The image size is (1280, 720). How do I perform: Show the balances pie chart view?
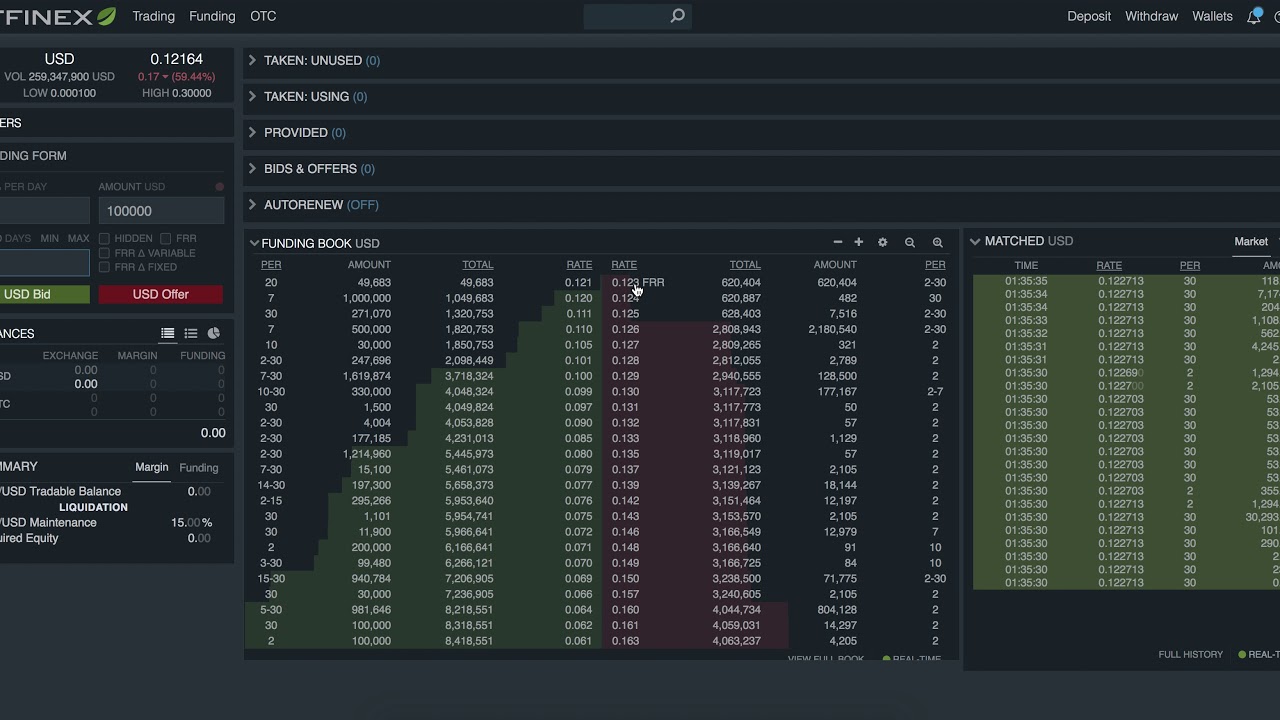click(x=214, y=333)
